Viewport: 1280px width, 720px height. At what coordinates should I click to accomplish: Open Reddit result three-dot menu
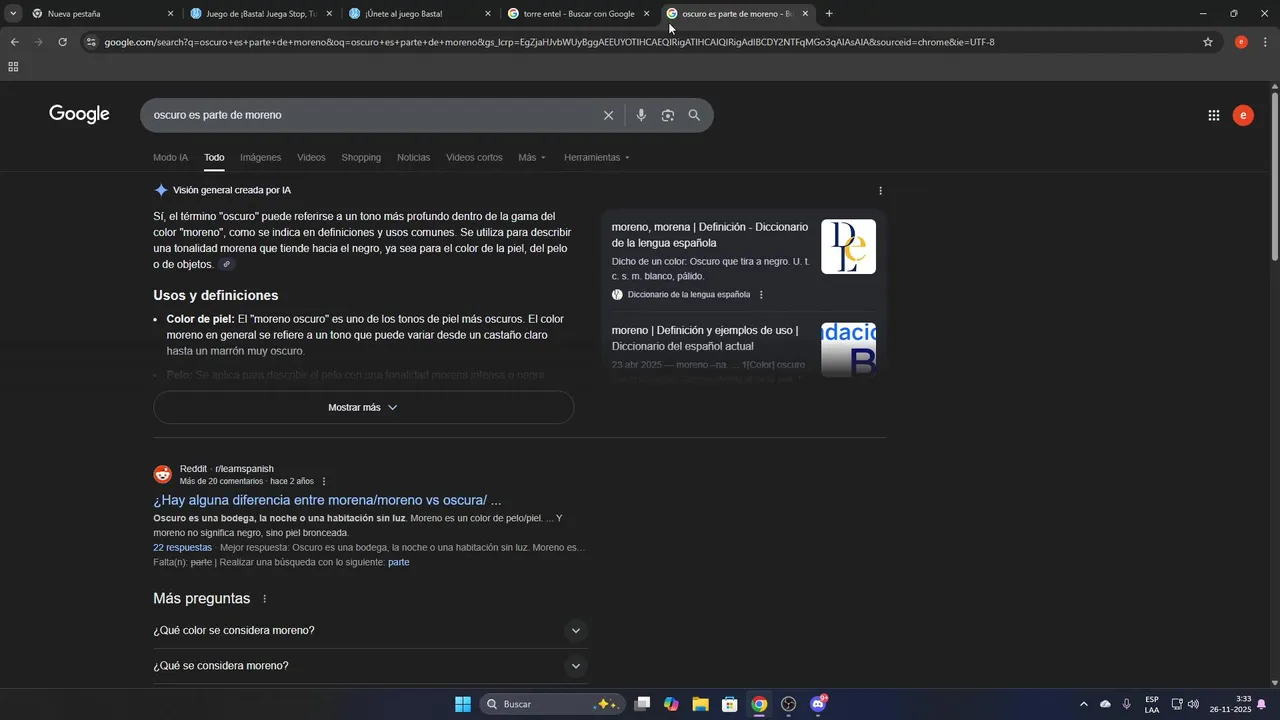click(324, 482)
